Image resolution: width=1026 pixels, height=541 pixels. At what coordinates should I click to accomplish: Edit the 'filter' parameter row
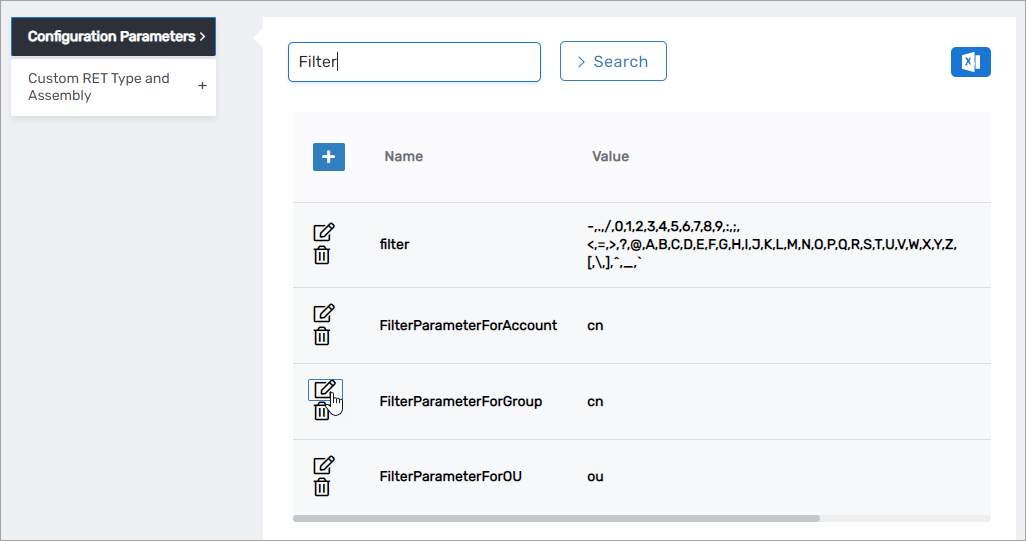(x=323, y=232)
